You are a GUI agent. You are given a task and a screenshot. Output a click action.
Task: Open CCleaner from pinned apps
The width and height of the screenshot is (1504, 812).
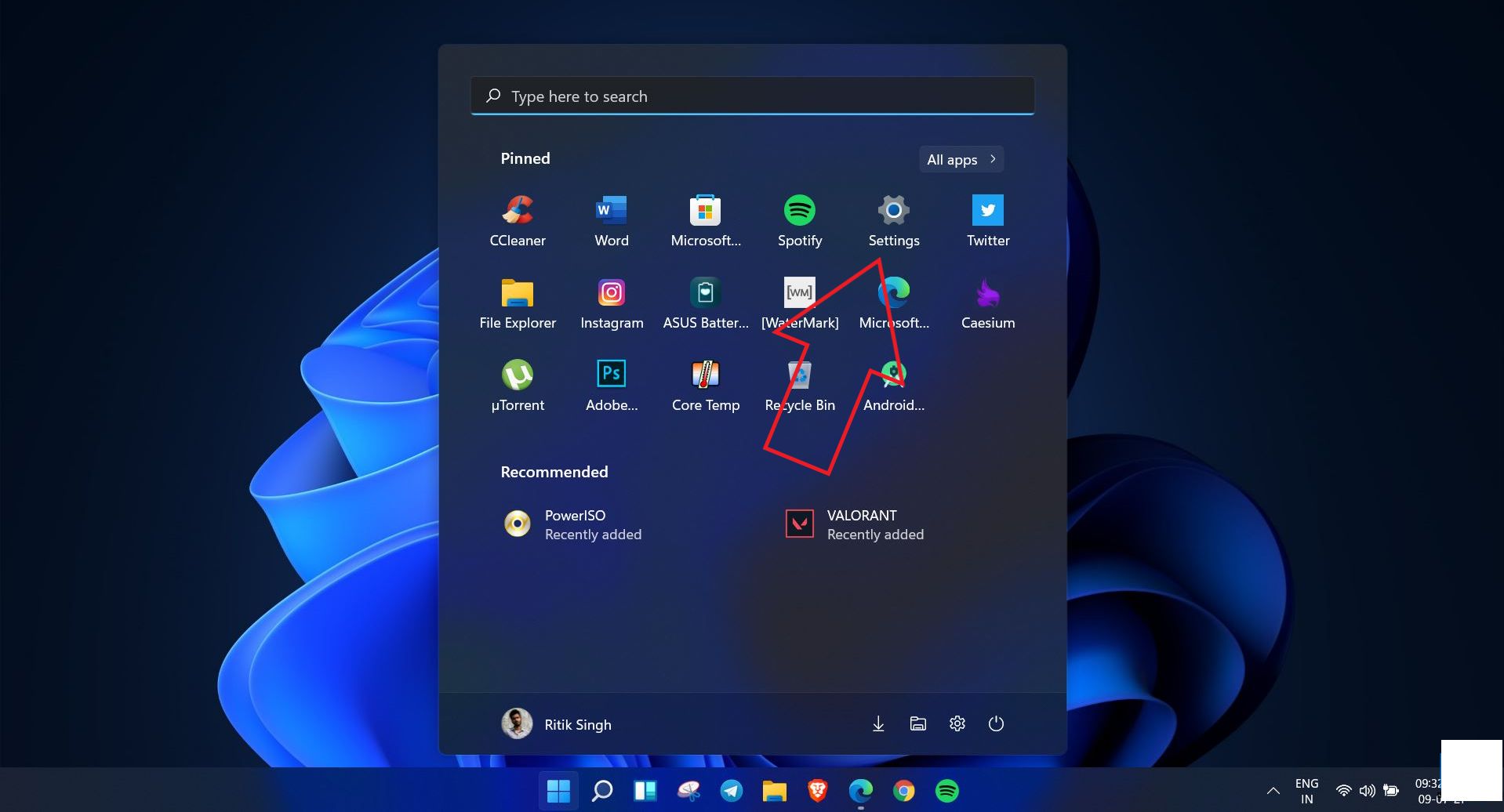coord(518,222)
